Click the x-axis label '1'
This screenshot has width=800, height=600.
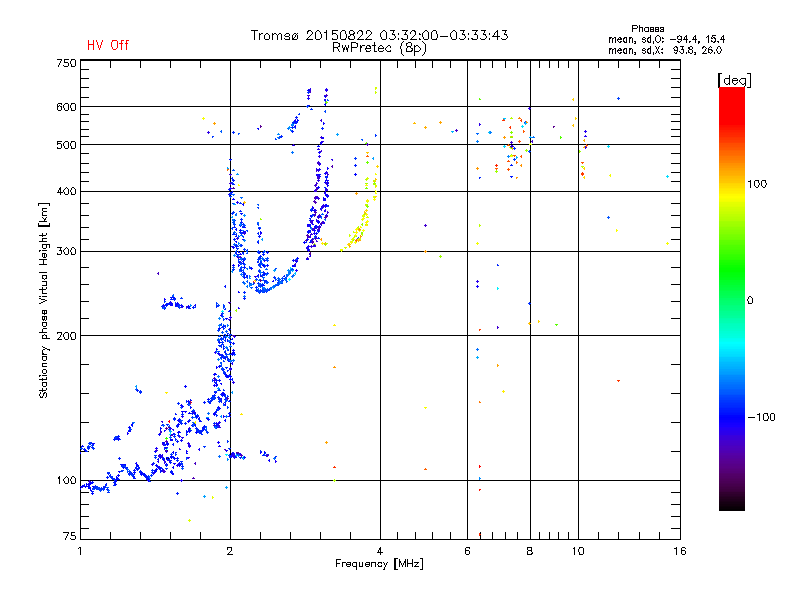point(80,551)
